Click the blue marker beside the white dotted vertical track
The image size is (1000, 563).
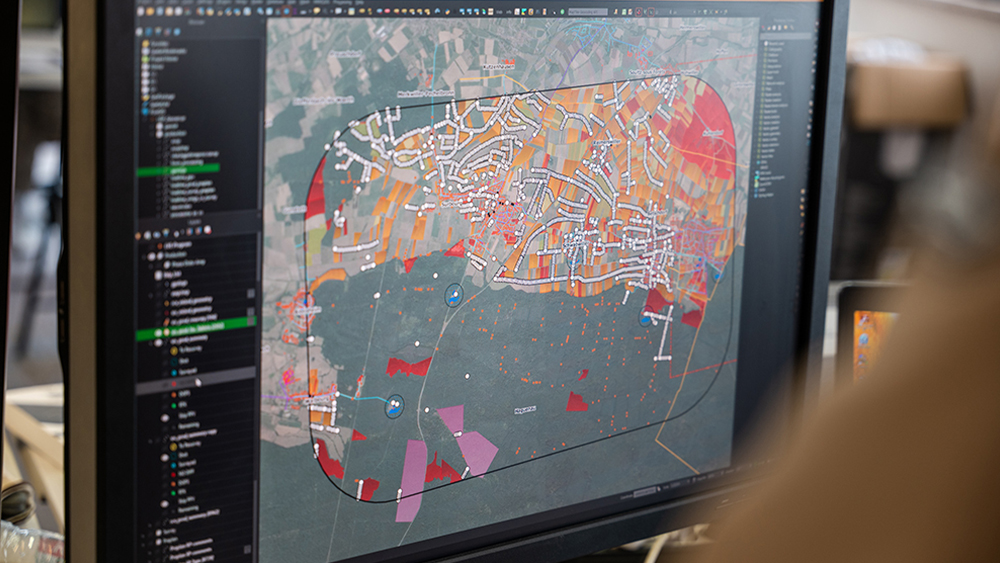647,316
